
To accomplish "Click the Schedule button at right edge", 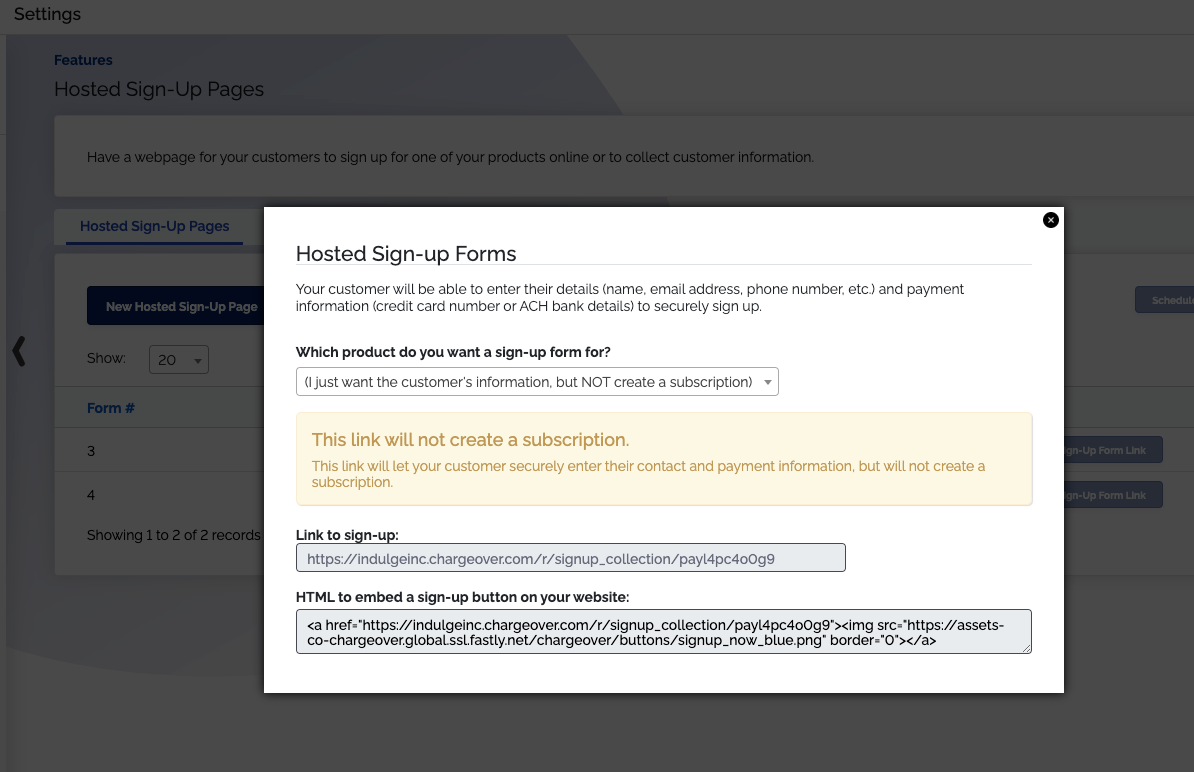I will click(x=1164, y=300).
